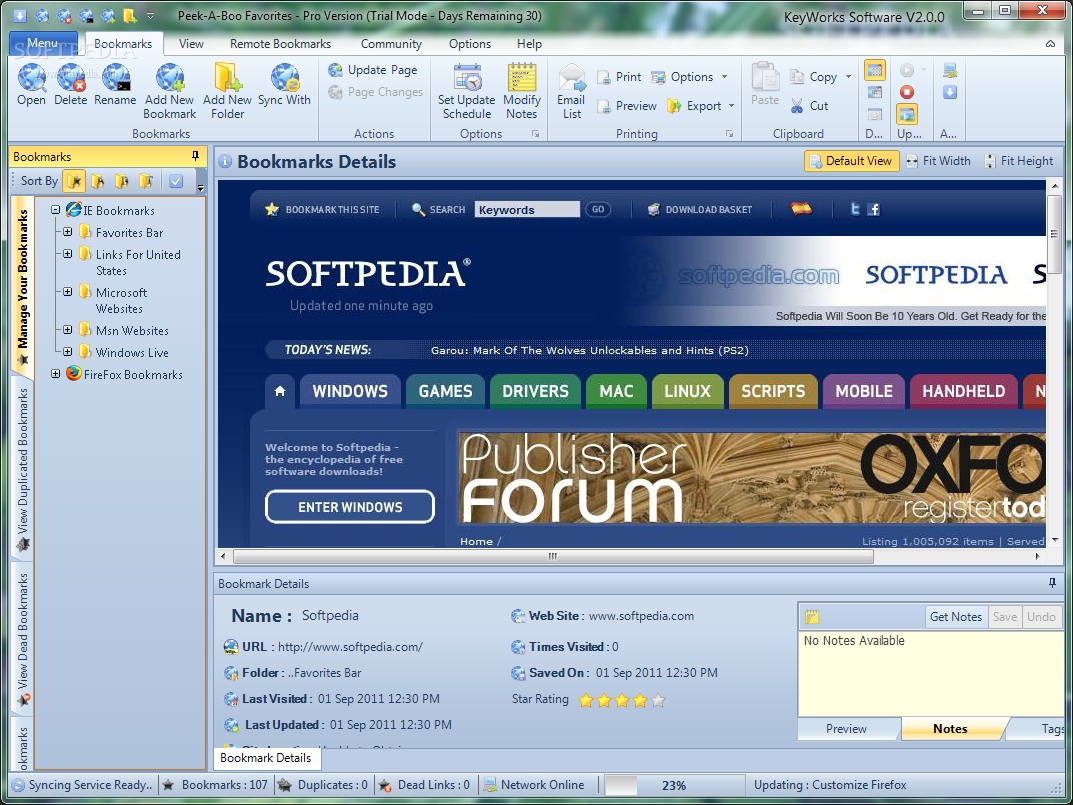This screenshot has height=805, width=1073.
Task: Pin the Bookmark Details panel
Action: 1052,583
